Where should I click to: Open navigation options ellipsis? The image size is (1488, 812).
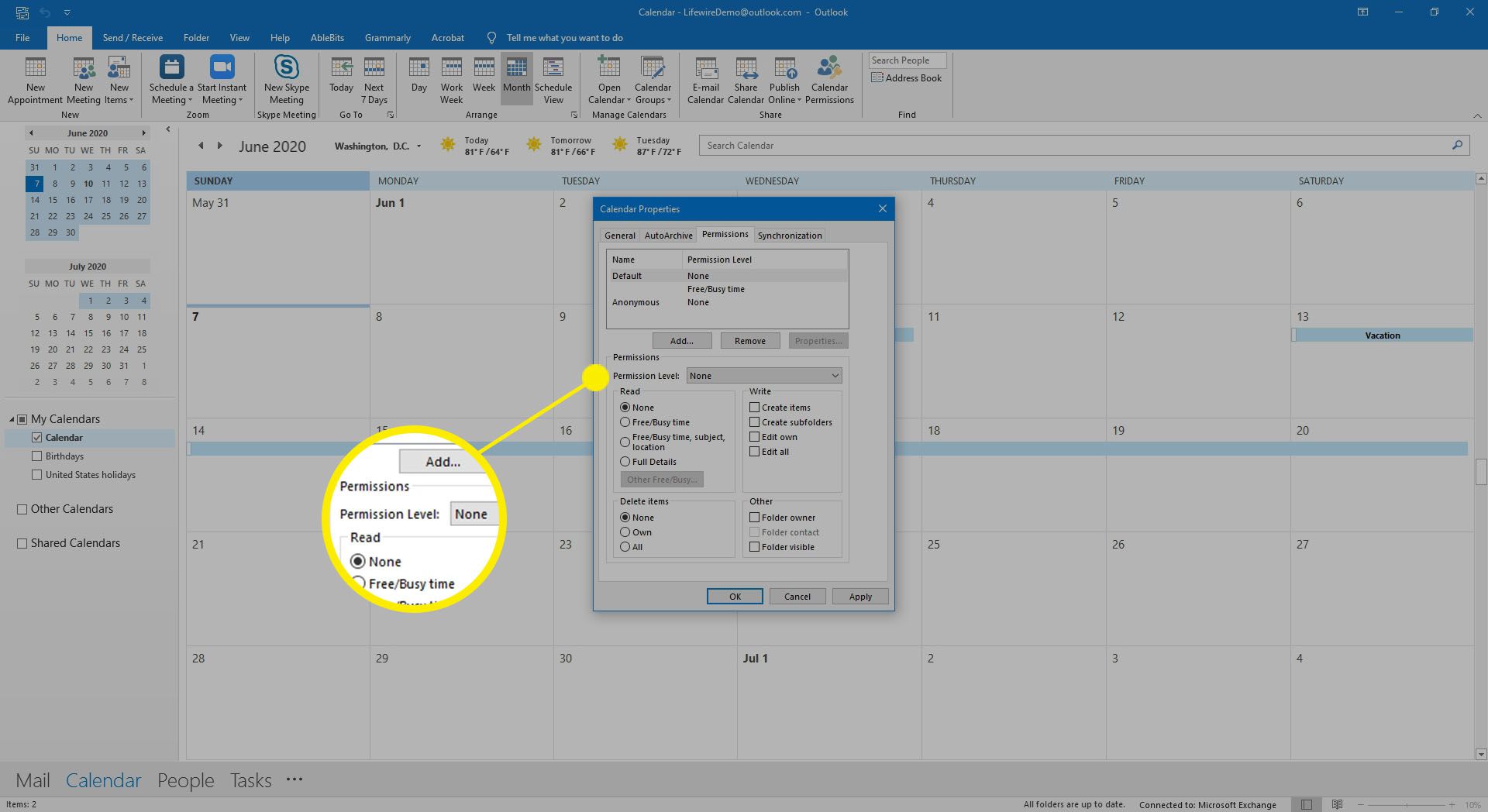pyautogui.click(x=294, y=779)
